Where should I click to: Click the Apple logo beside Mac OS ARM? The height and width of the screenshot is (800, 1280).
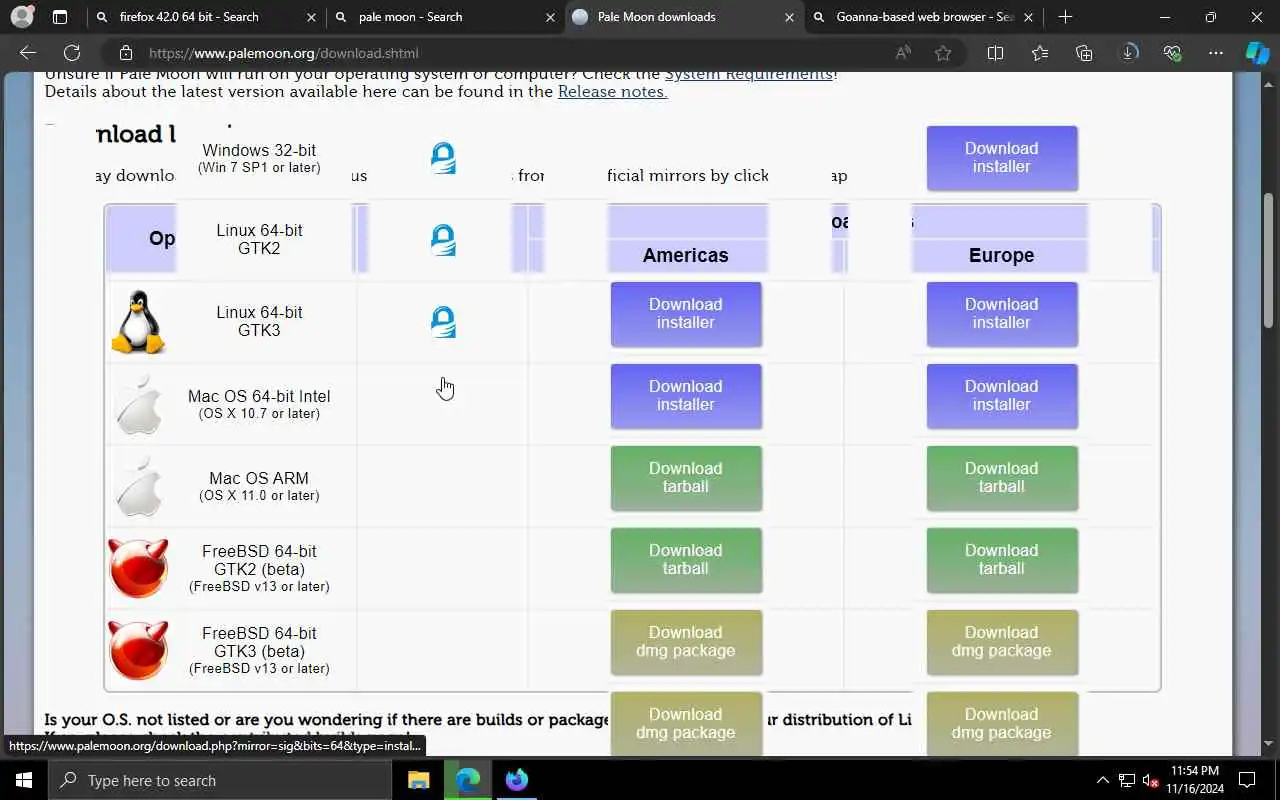point(139,487)
